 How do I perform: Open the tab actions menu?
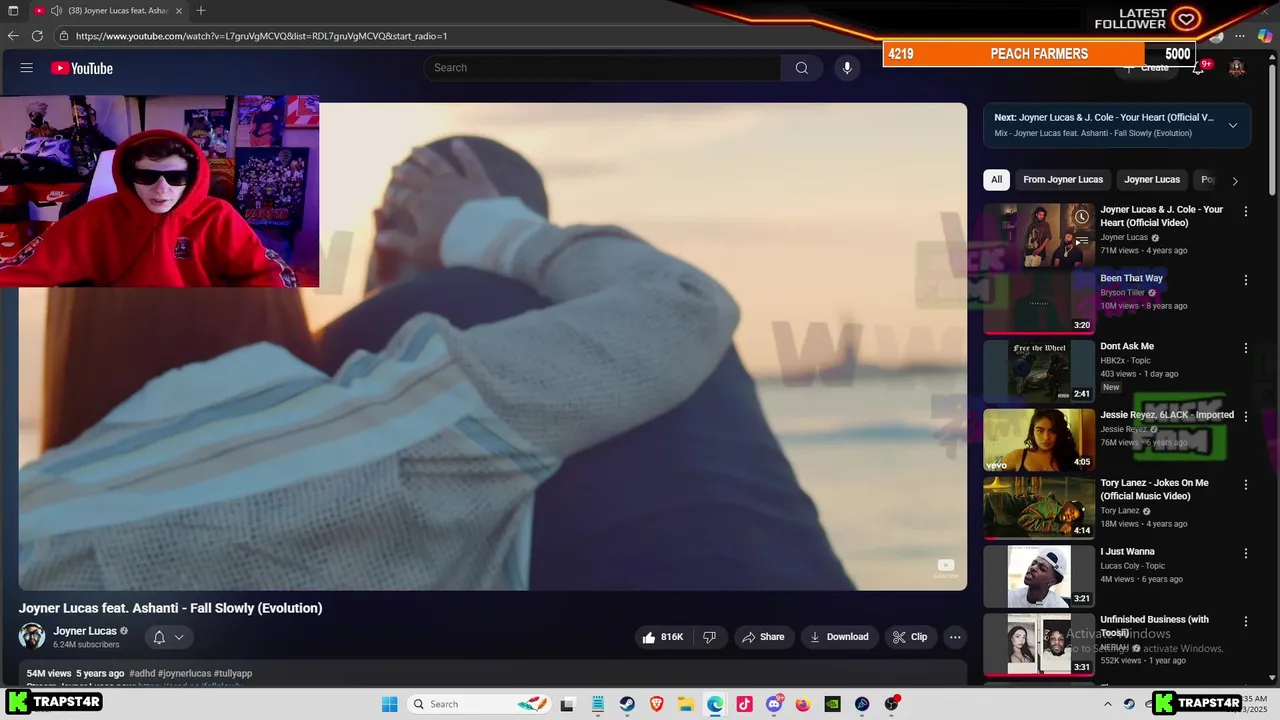13,10
